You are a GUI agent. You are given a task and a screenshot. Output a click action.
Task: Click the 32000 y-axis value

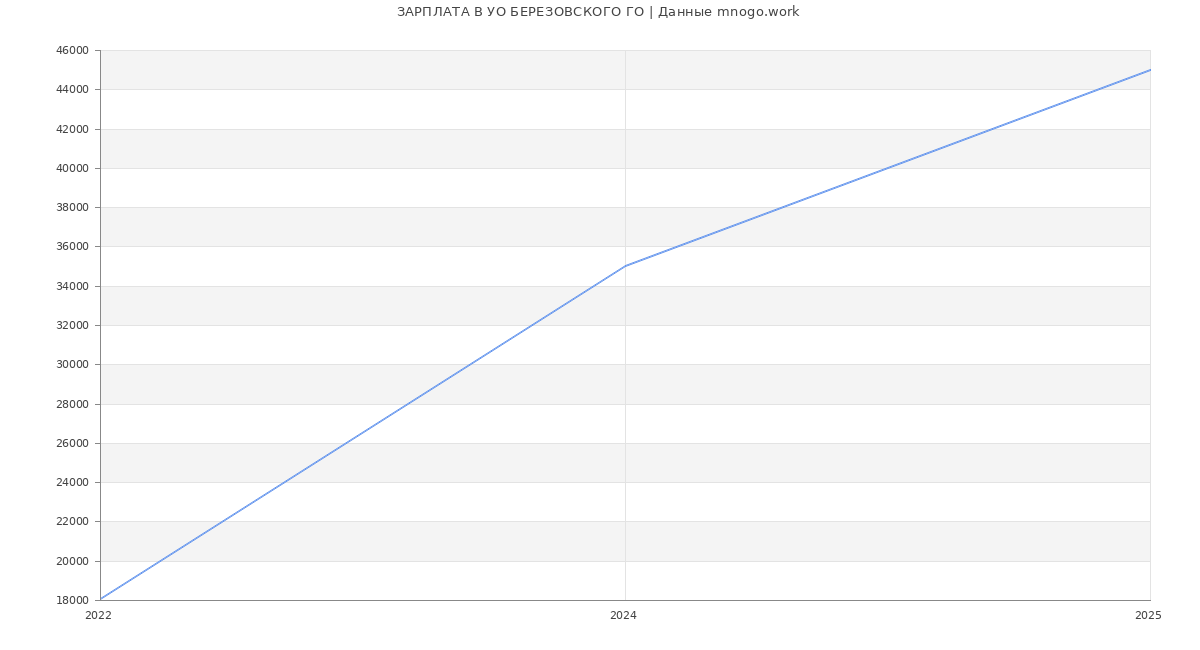(x=72, y=326)
